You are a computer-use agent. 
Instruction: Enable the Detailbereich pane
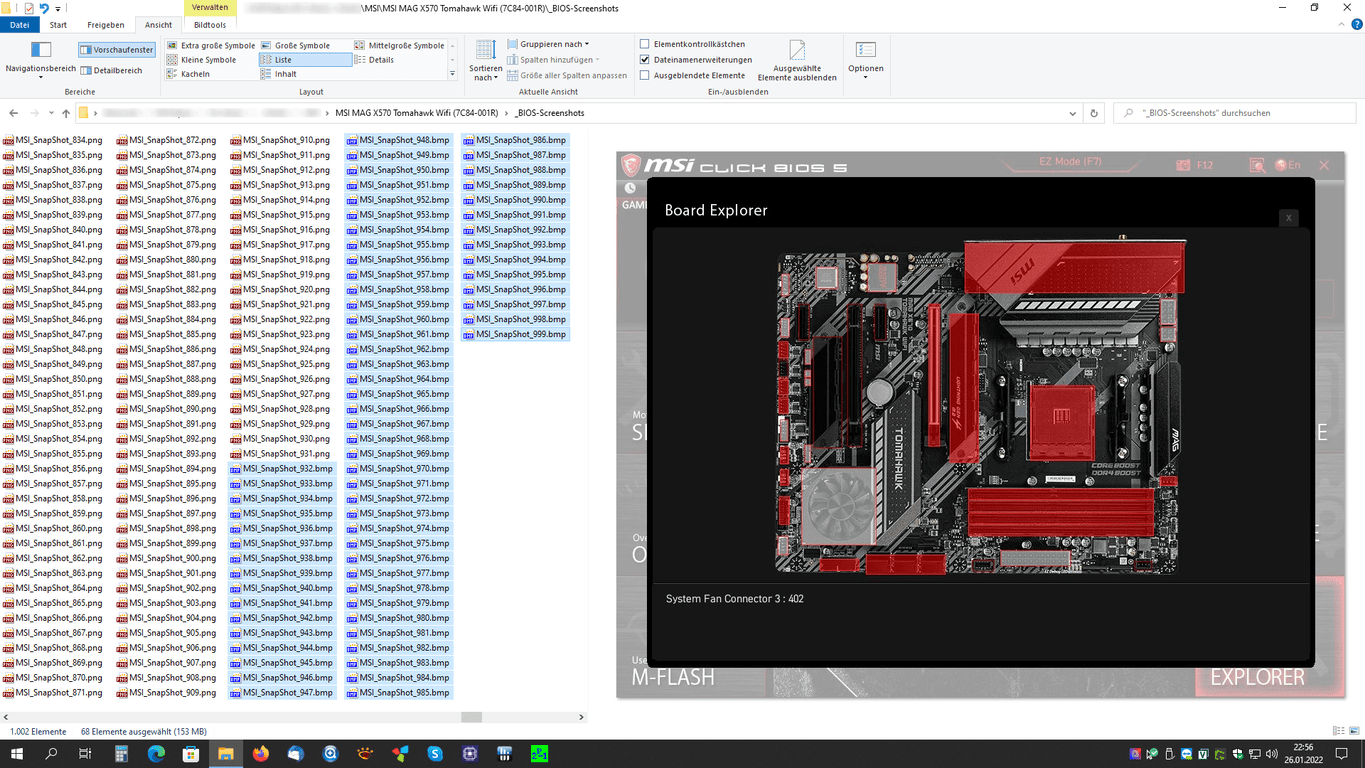(x=112, y=70)
